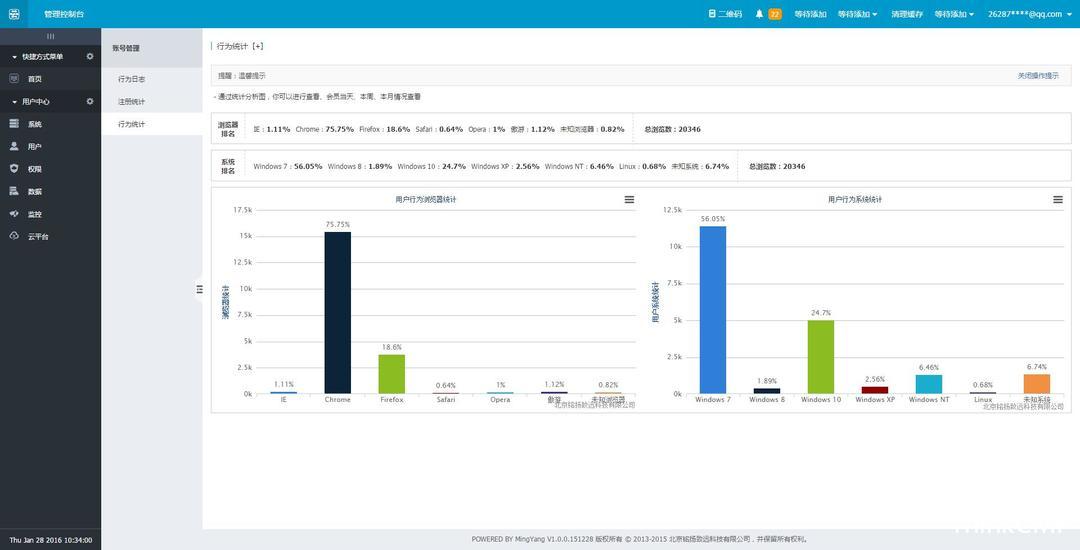Click the orange 22 notification badge
1080x550 pixels.
click(x=775, y=14)
